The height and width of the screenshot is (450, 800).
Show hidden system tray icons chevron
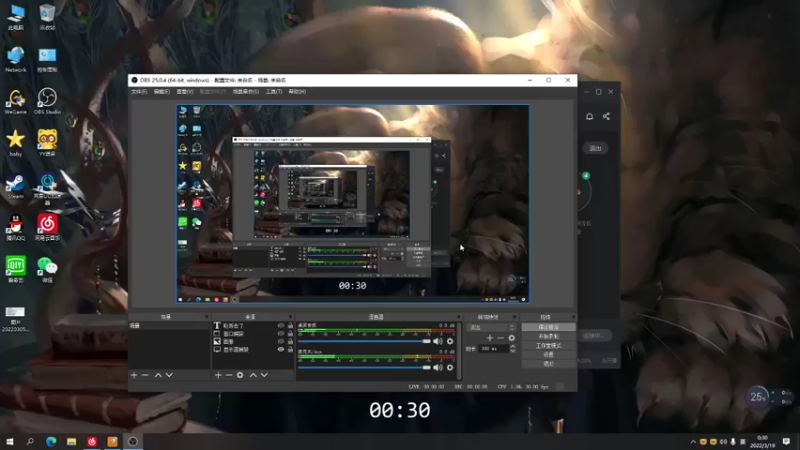[693, 442]
